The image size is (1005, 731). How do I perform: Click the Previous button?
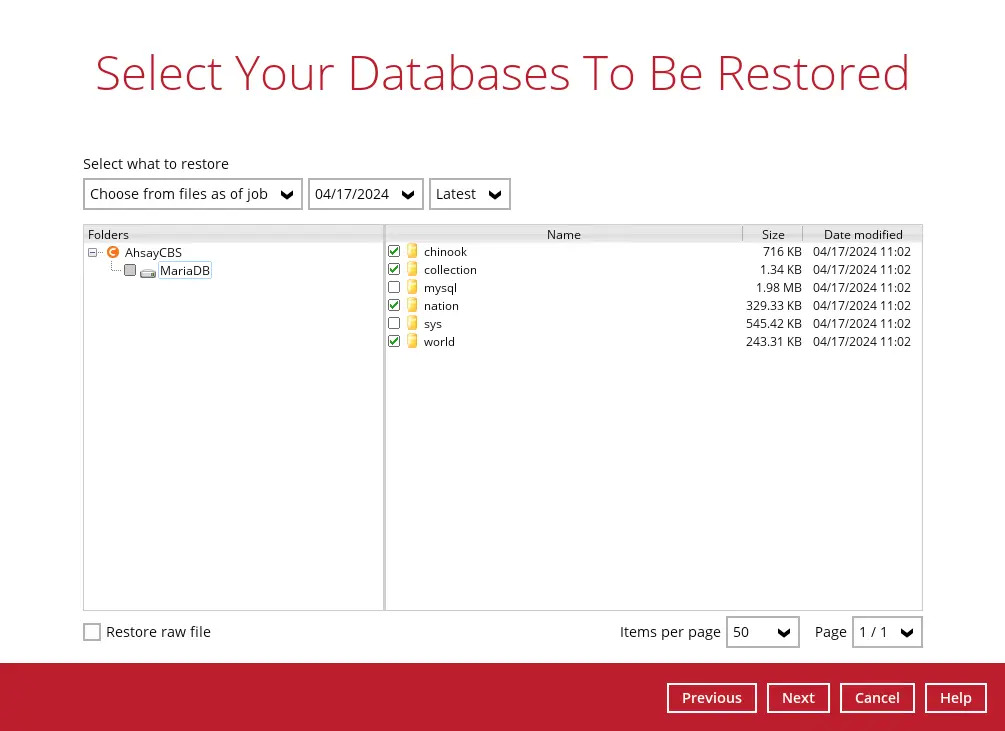(x=711, y=698)
